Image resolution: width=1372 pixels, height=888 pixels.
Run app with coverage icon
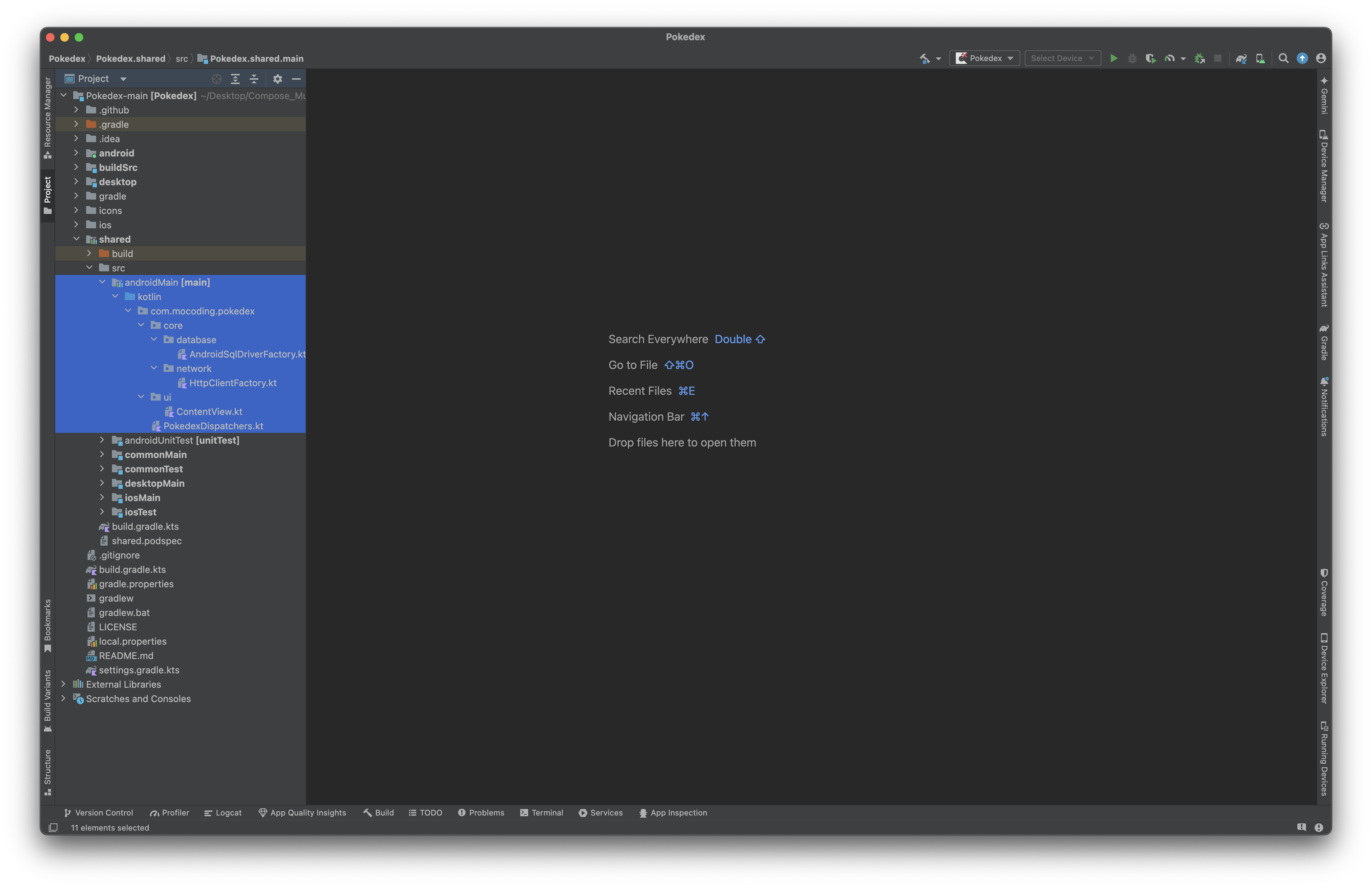pos(1150,58)
